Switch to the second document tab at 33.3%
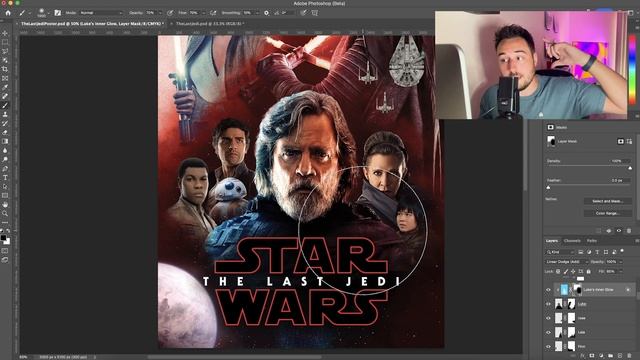Screen dimensions: 640x360 tap(209, 24)
